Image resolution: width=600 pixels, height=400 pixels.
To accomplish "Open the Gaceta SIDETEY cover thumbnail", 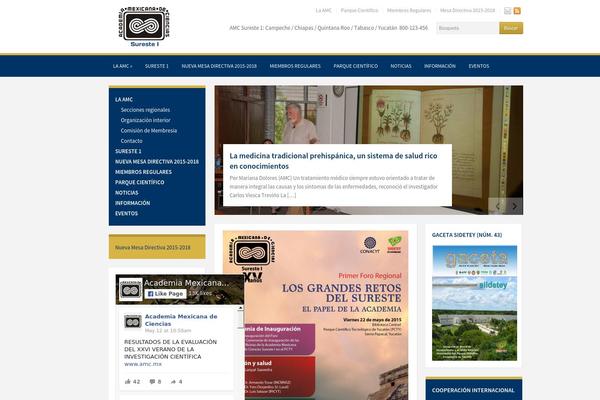I will tap(474, 303).
